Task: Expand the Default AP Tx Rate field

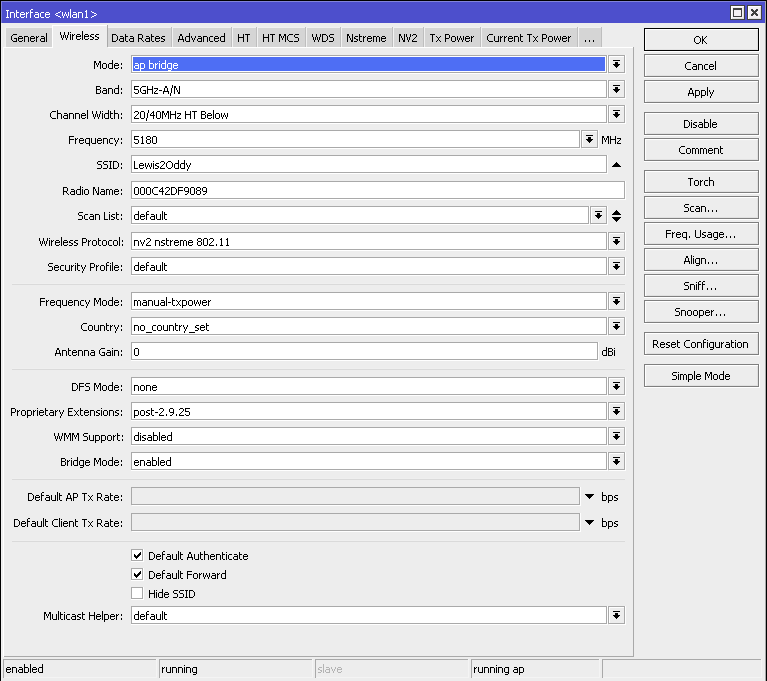Action: (589, 497)
